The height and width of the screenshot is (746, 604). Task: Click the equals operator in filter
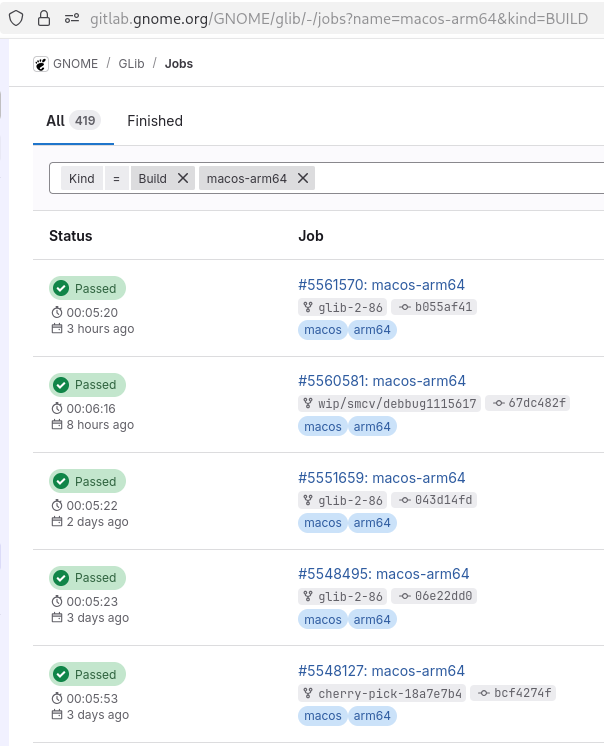pyautogui.click(x=116, y=178)
